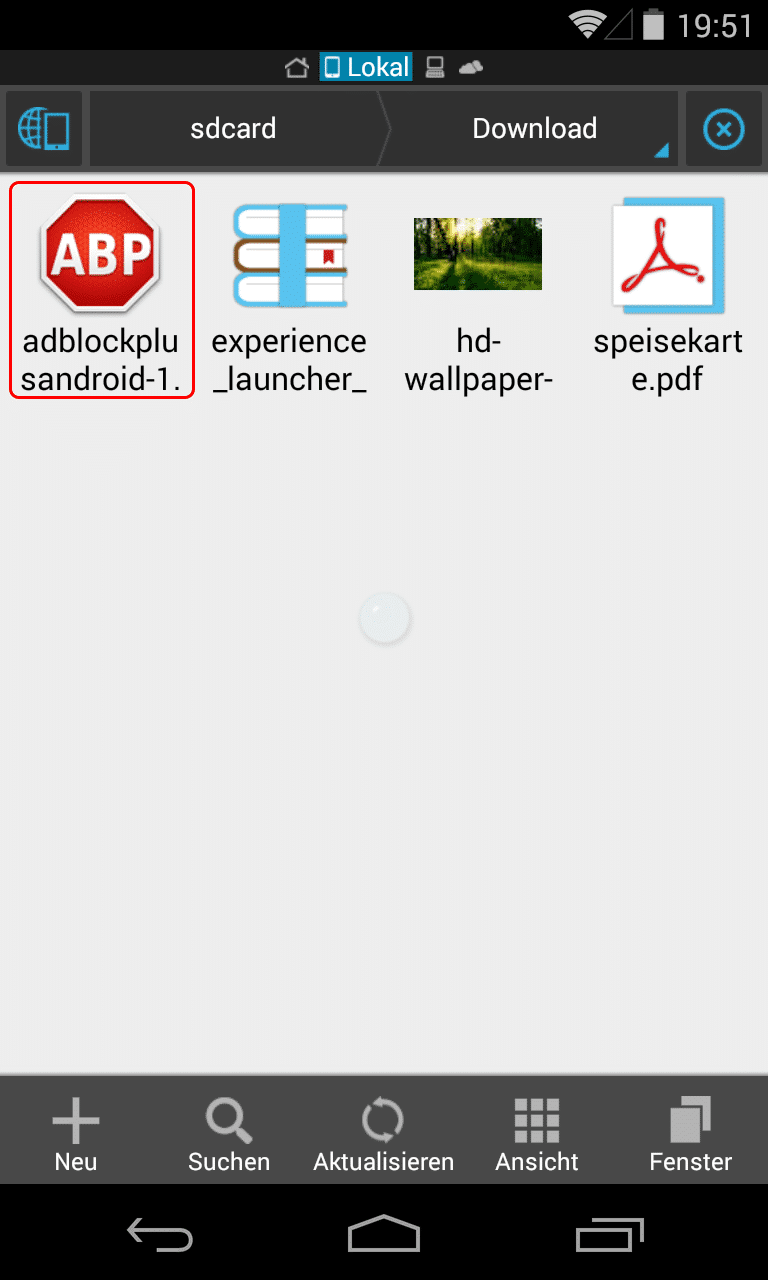768x1280 pixels.
Task: Expand the Download path dropdown
Action: tap(534, 129)
